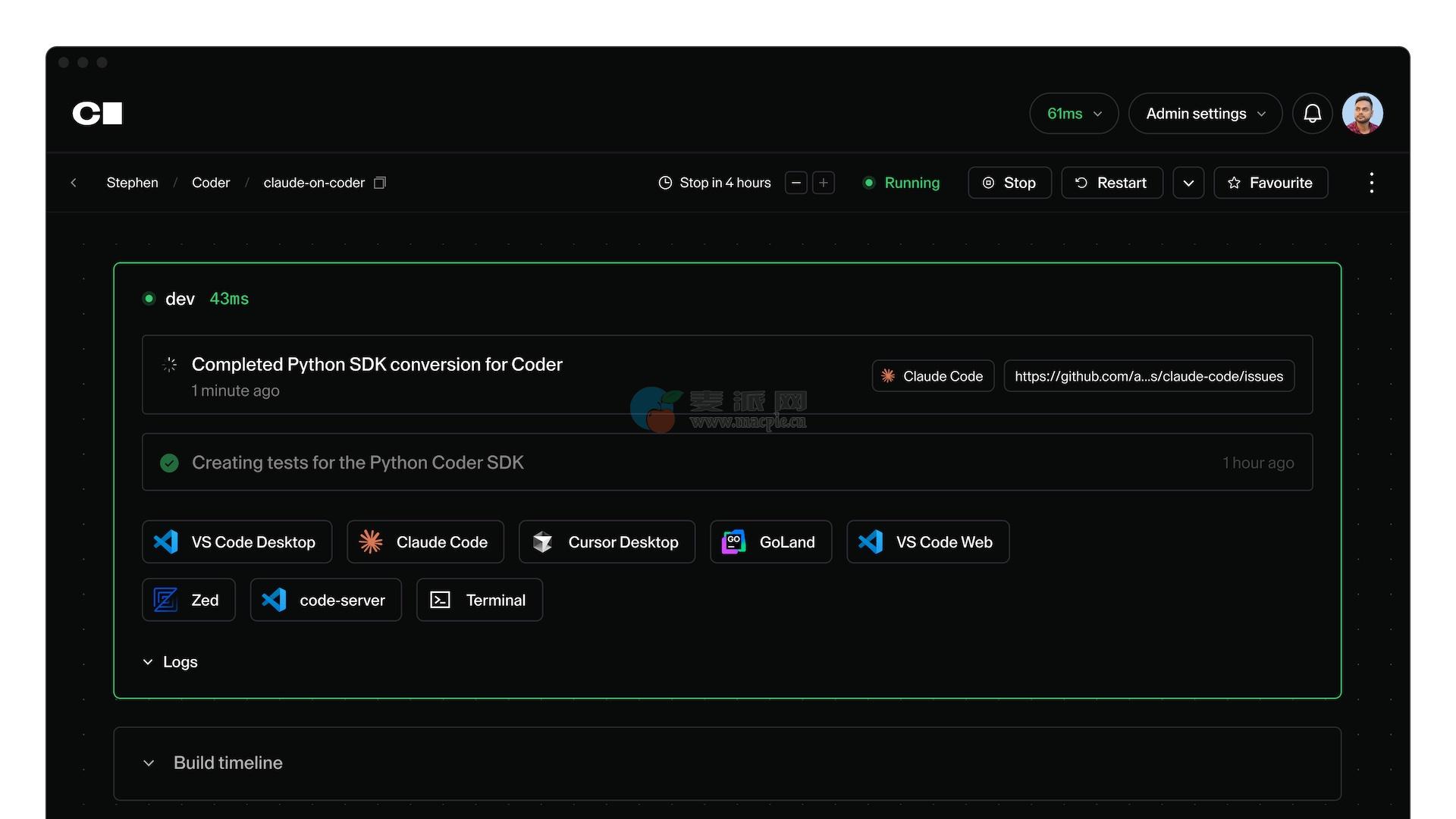Copy workspace name claude-on-coder icon
The width and height of the screenshot is (1456, 819).
click(x=380, y=183)
